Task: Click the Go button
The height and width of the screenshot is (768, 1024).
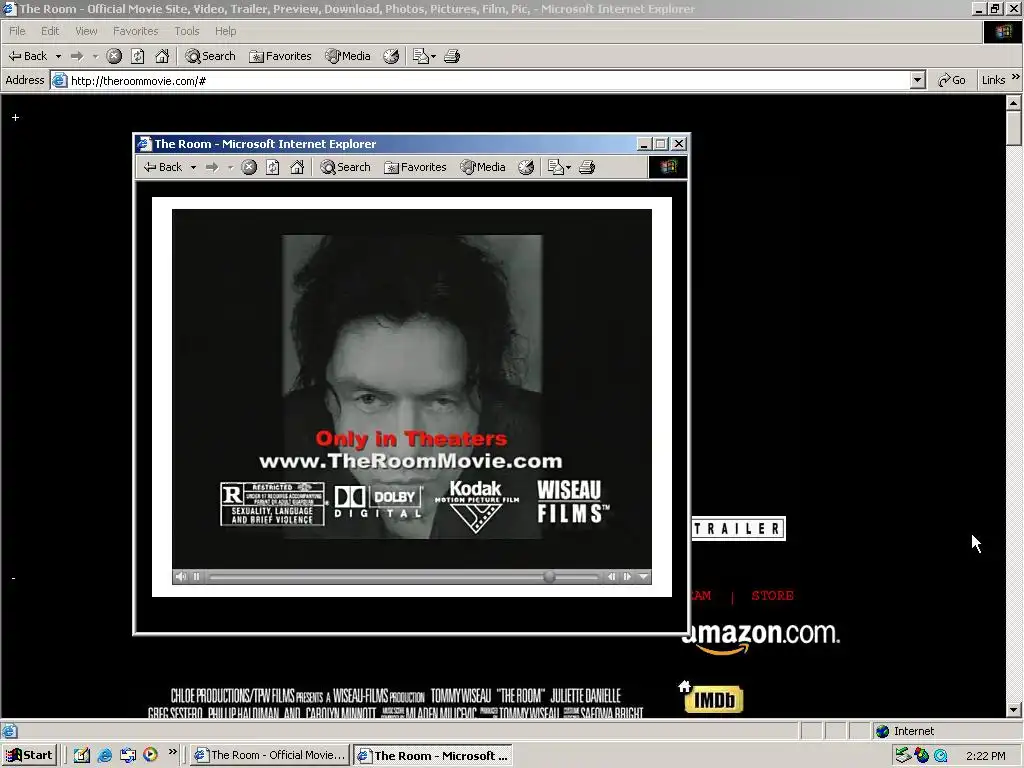Action: pyautogui.click(x=952, y=80)
